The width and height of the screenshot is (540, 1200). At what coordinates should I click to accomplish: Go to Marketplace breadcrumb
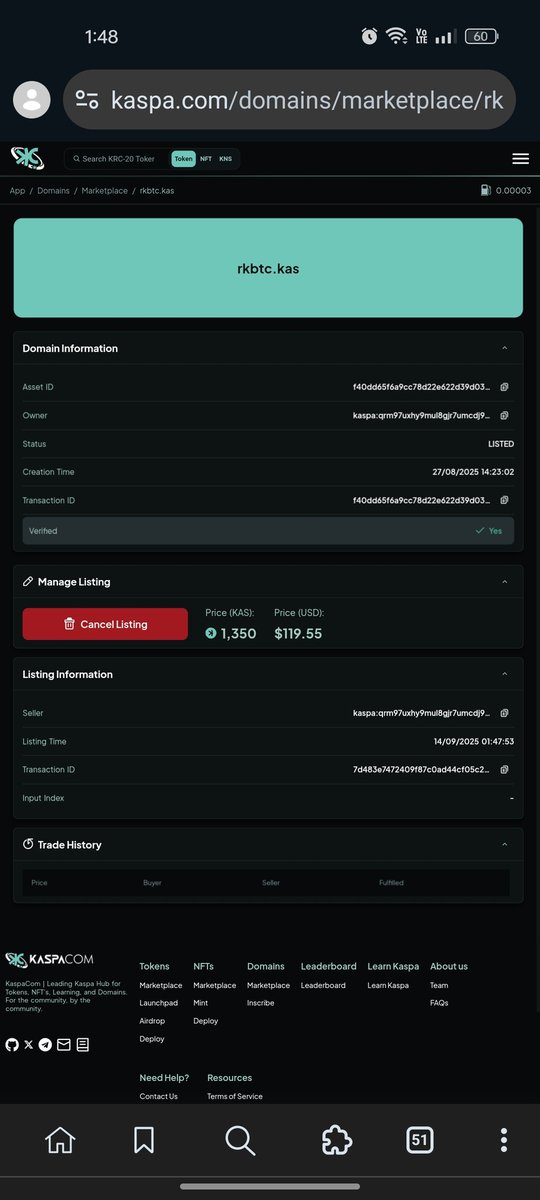(x=105, y=190)
